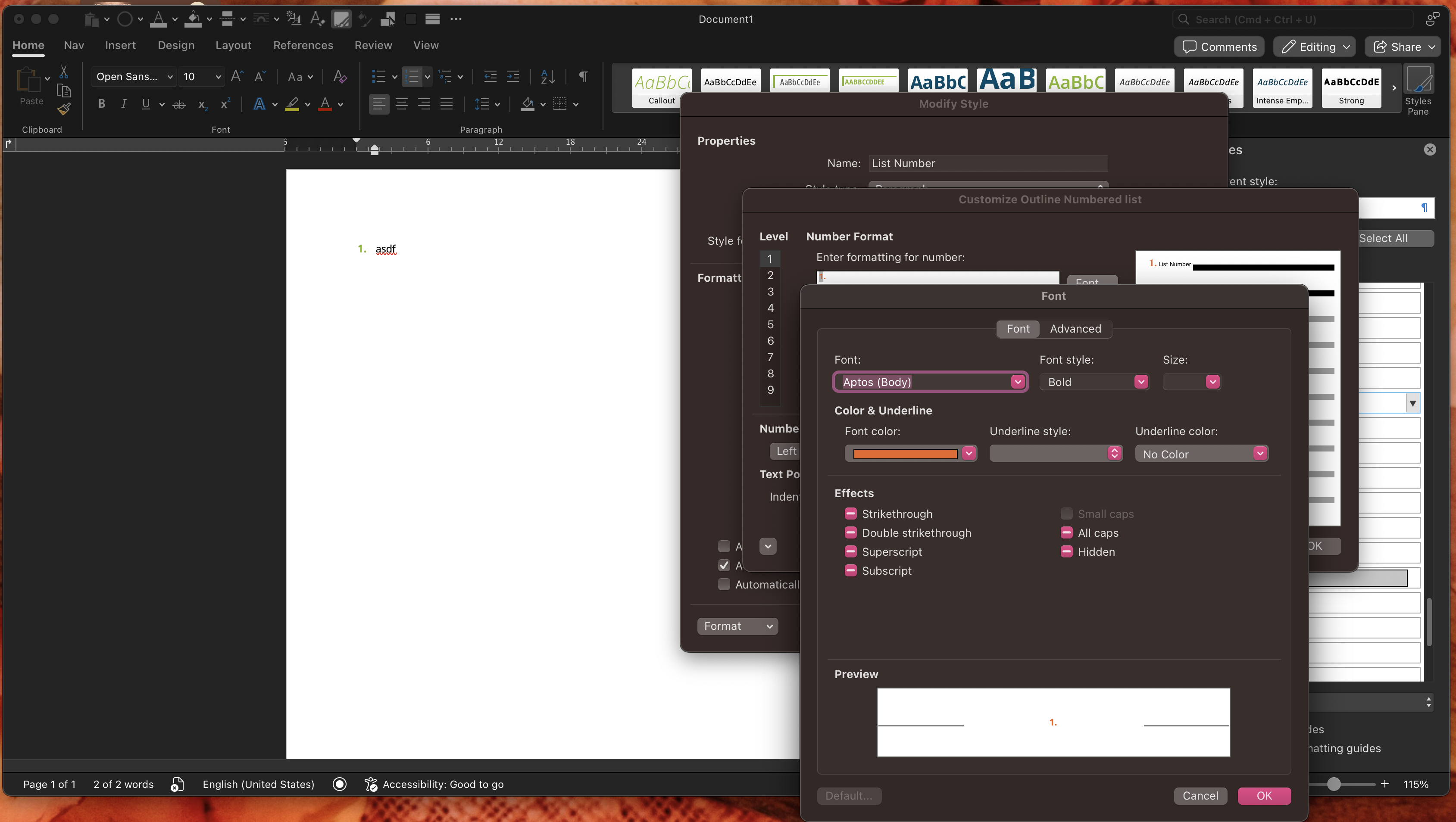Viewport: 1456px width, 822px height.
Task: Toggle the Strikethrough effect checkbox
Action: tap(851, 514)
